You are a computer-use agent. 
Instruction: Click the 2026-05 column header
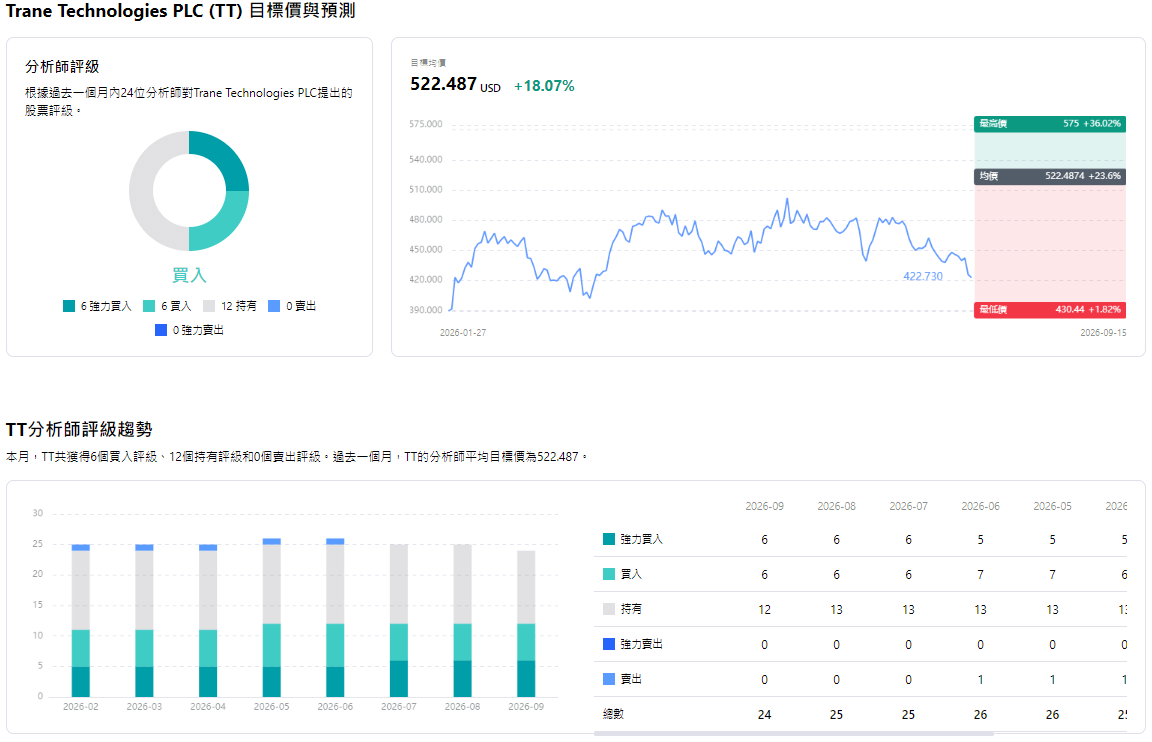coord(1052,506)
